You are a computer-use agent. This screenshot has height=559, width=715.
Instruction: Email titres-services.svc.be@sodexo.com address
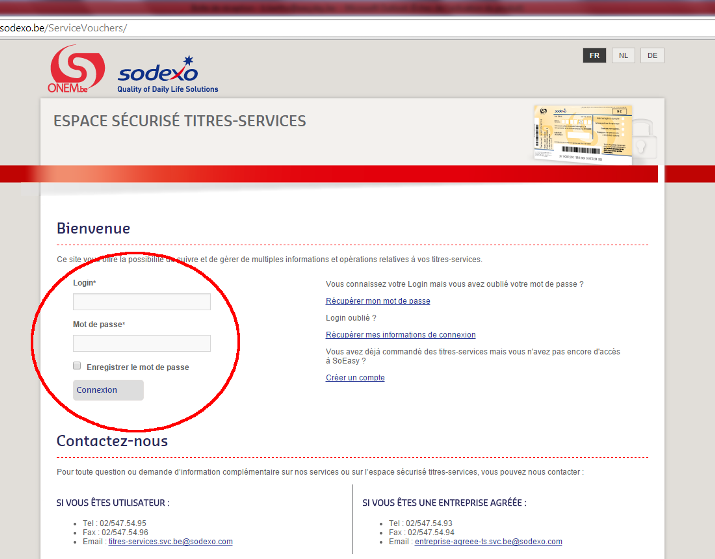tap(171, 541)
